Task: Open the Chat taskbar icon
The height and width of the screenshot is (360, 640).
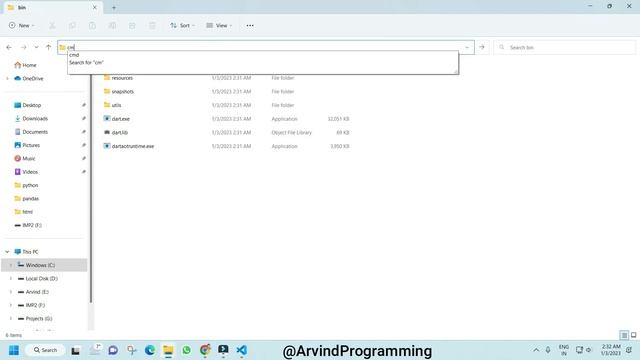Action: click(113, 350)
